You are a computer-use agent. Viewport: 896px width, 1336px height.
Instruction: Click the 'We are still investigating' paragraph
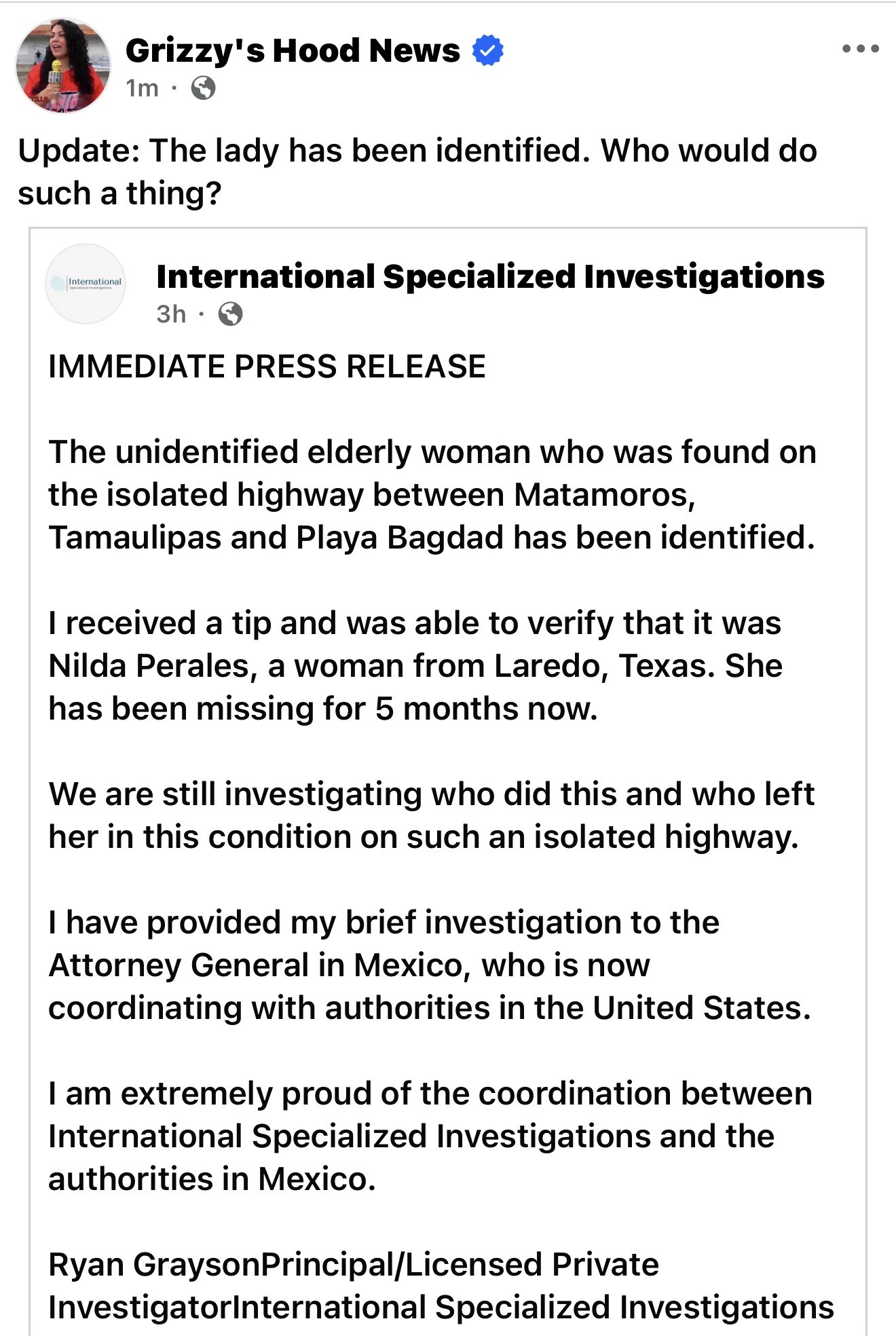click(x=432, y=815)
